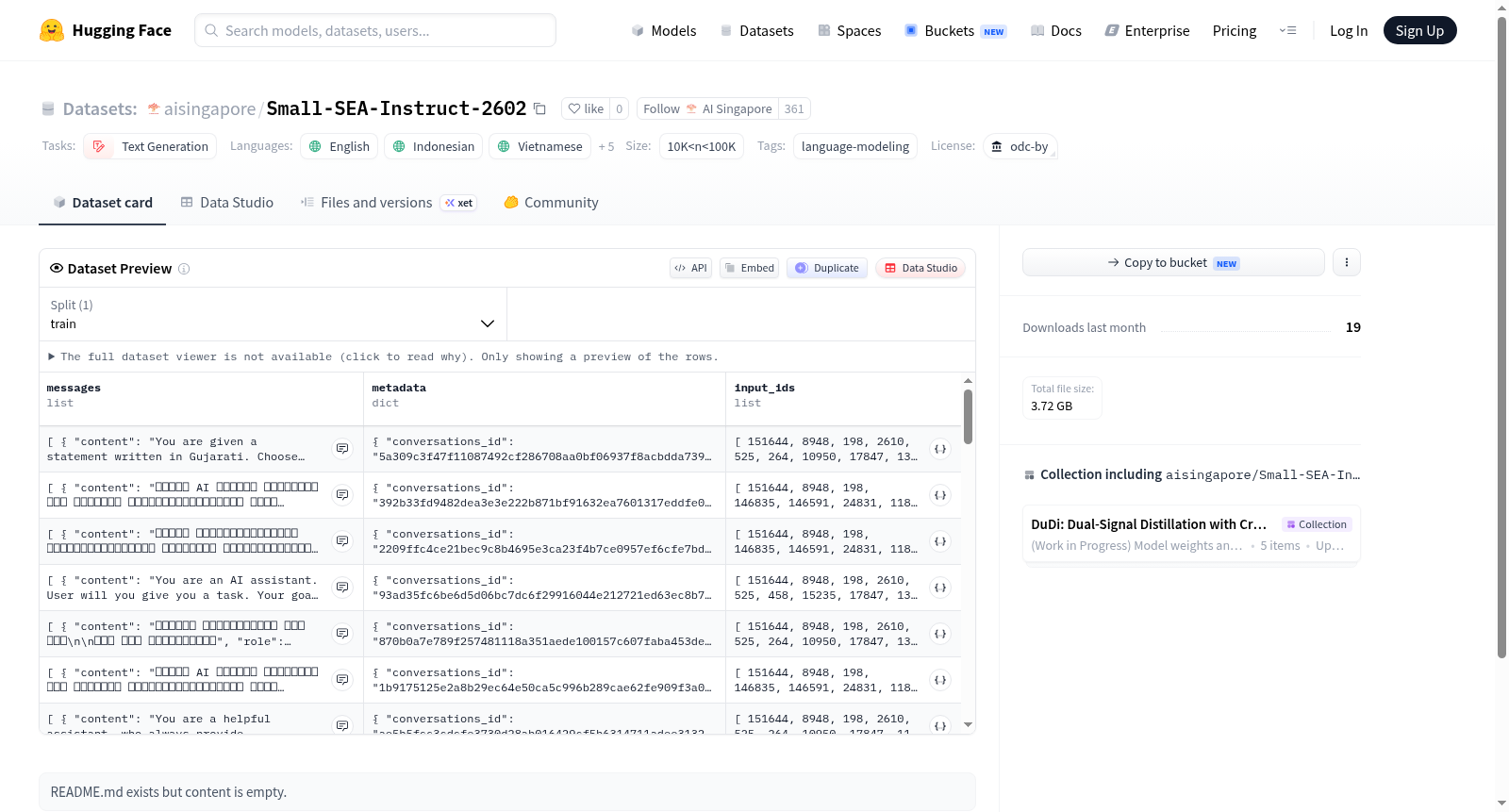
Task: Open JSON view for input_ids row 392b33fd
Action: 940,495
